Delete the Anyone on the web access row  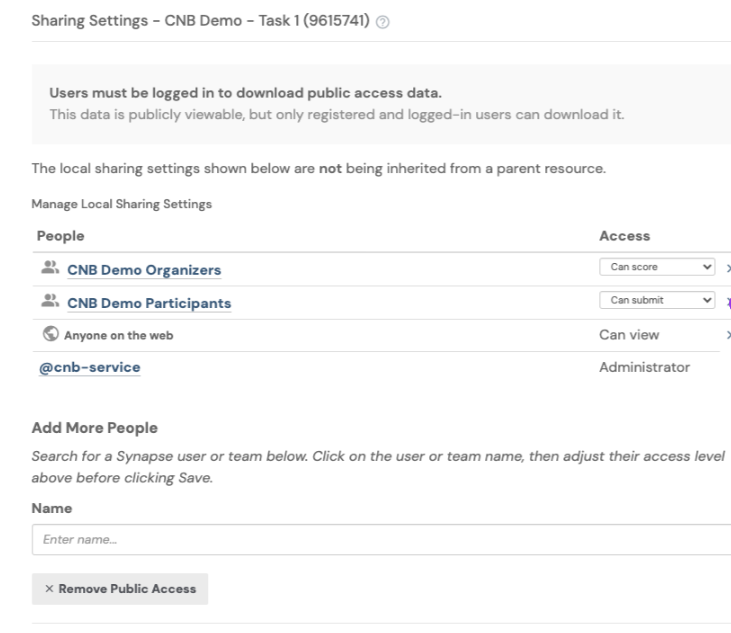coord(727,335)
